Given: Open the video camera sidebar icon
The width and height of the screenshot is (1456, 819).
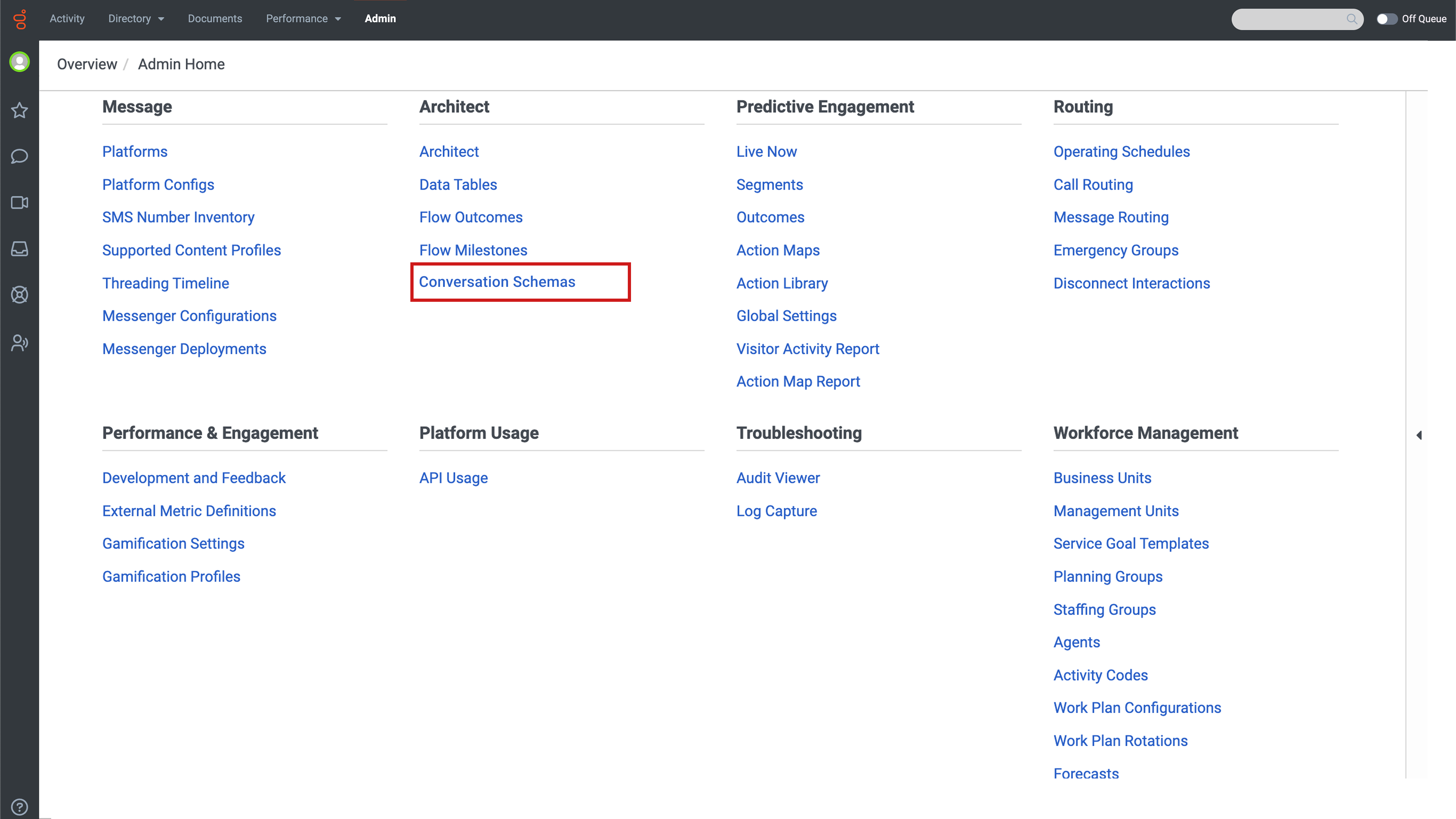Looking at the screenshot, I should click(20, 203).
